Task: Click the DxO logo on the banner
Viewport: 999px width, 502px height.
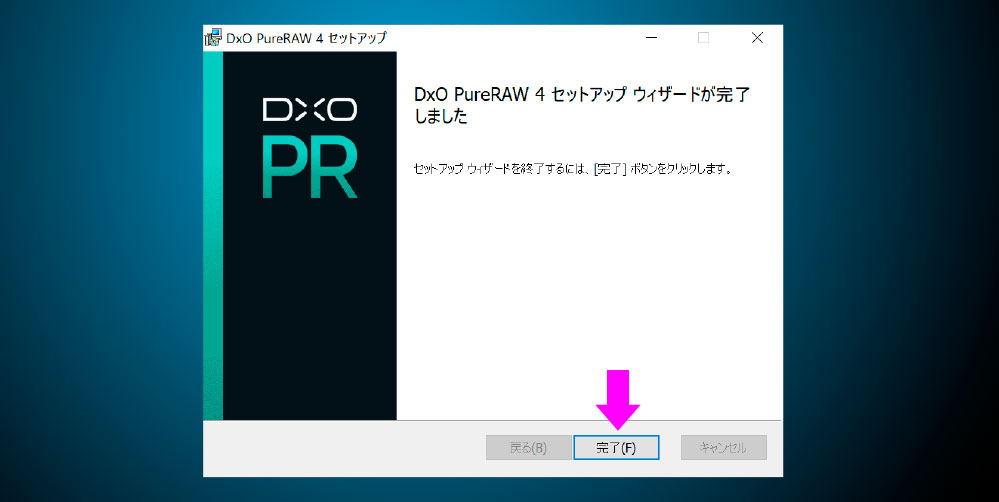Action: [309, 110]
